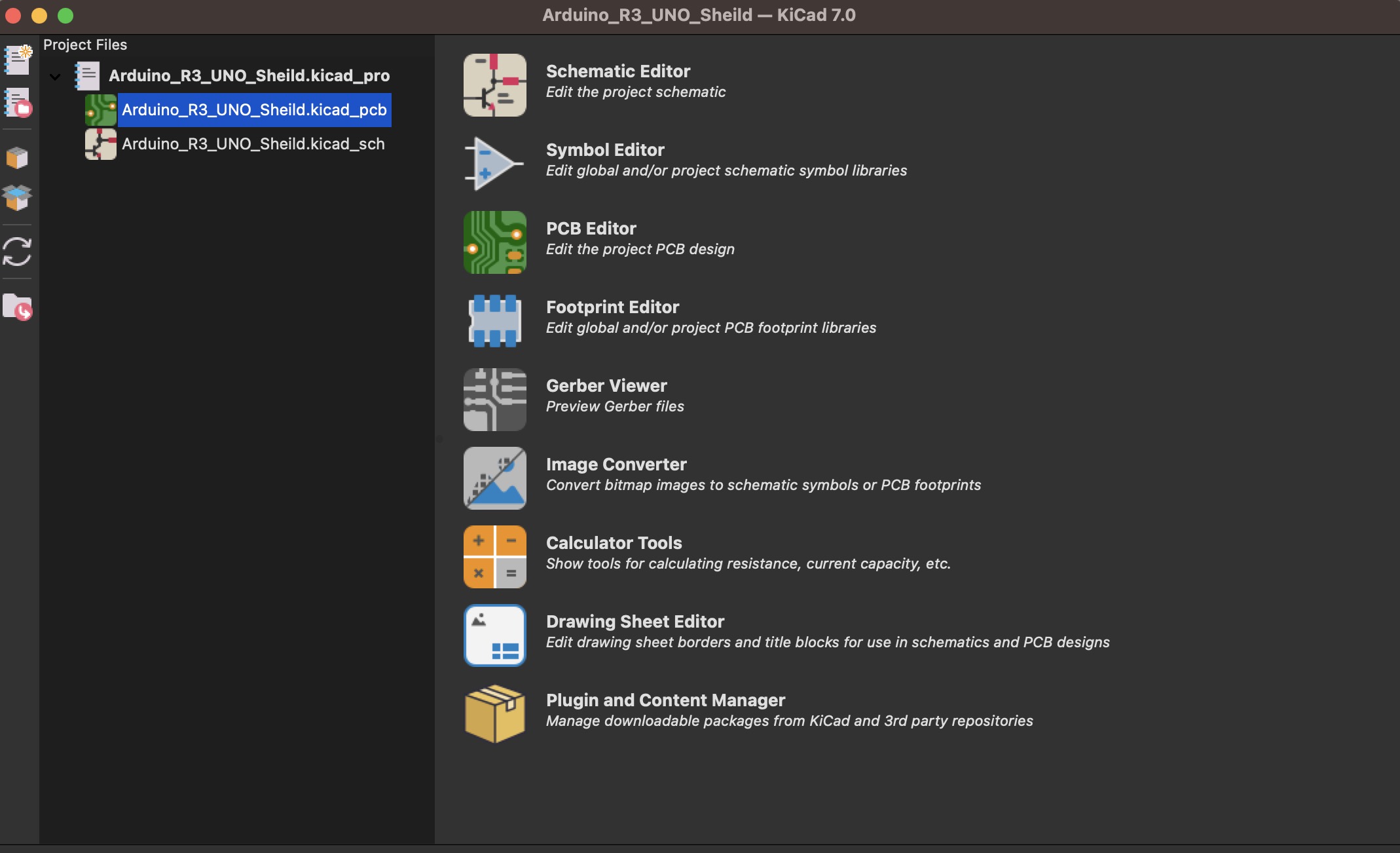Screen dimensions: 1400x853
Task: Click the Calculator Tools title text
Action: 614,542
